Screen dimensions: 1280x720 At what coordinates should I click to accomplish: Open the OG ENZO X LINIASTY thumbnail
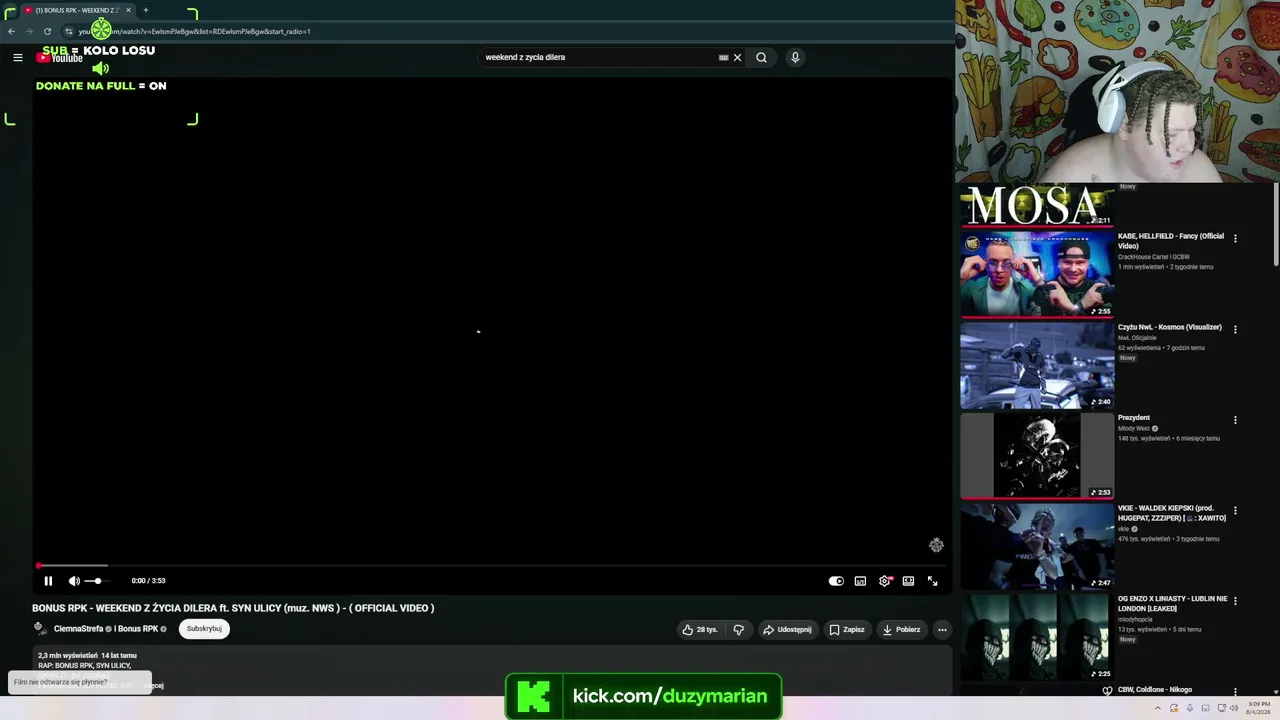click(1037, 637)
